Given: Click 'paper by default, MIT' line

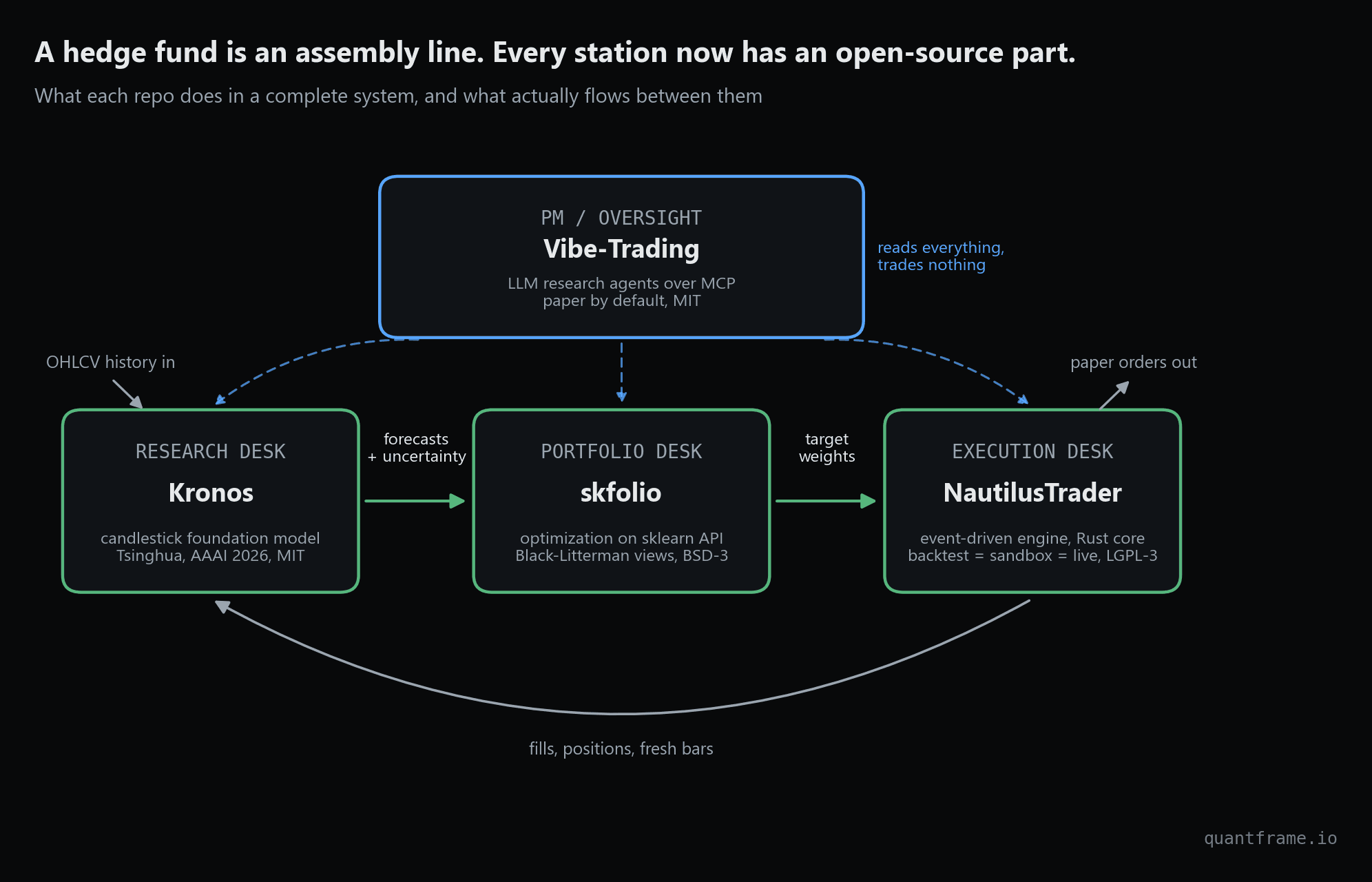Looking at the screenshot, I should [x=621, y=300].
